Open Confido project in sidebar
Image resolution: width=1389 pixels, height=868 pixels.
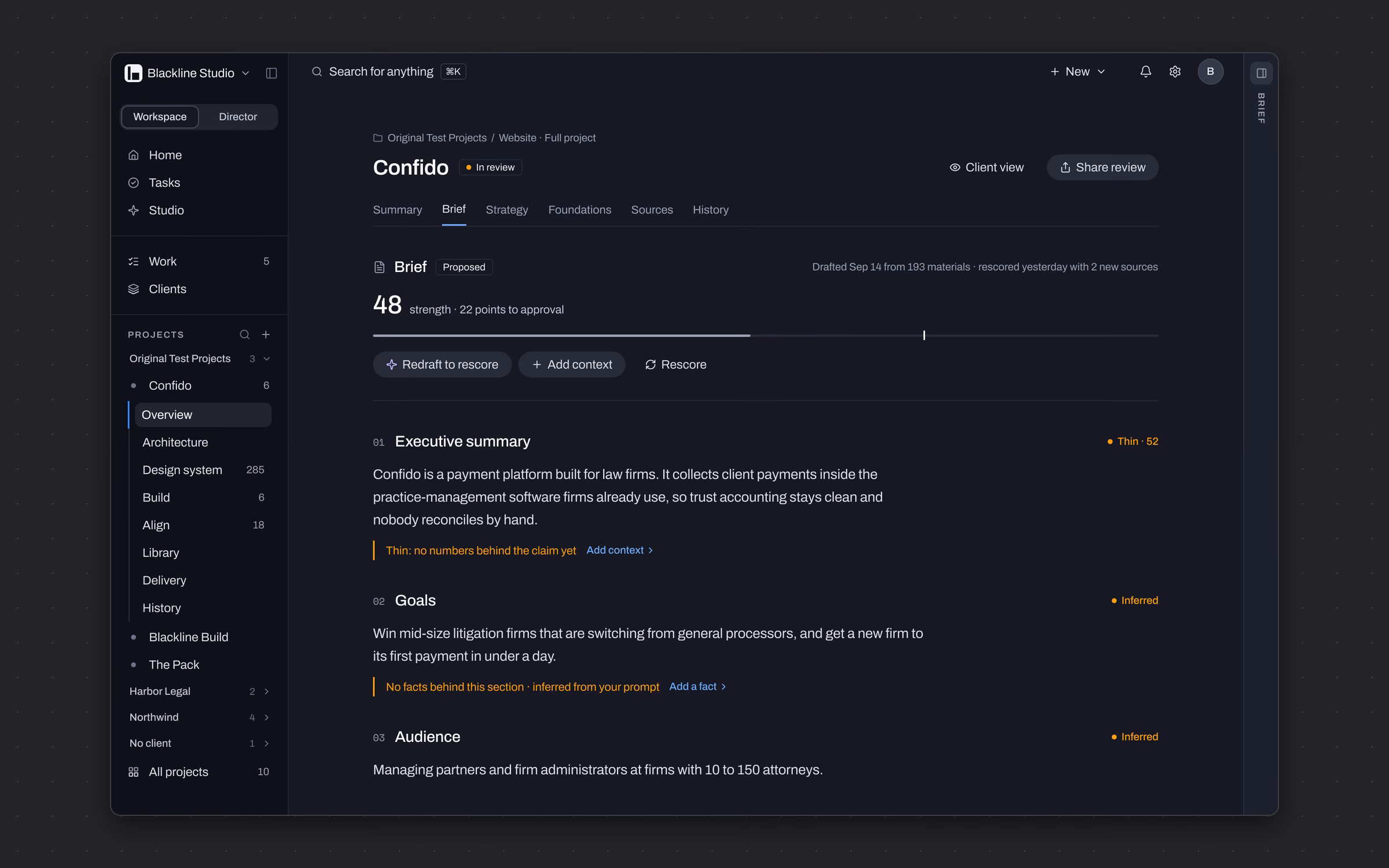pyautogui.click(x=199, y=385)
